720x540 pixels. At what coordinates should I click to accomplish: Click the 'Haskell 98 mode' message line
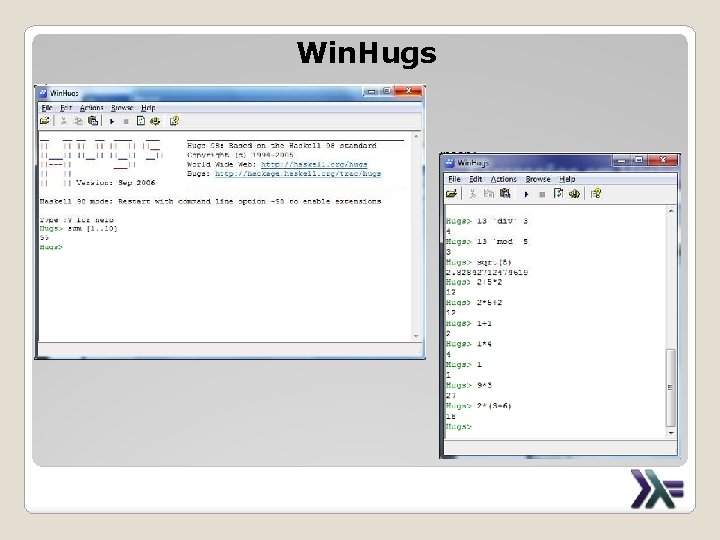(x=210, y=201)
